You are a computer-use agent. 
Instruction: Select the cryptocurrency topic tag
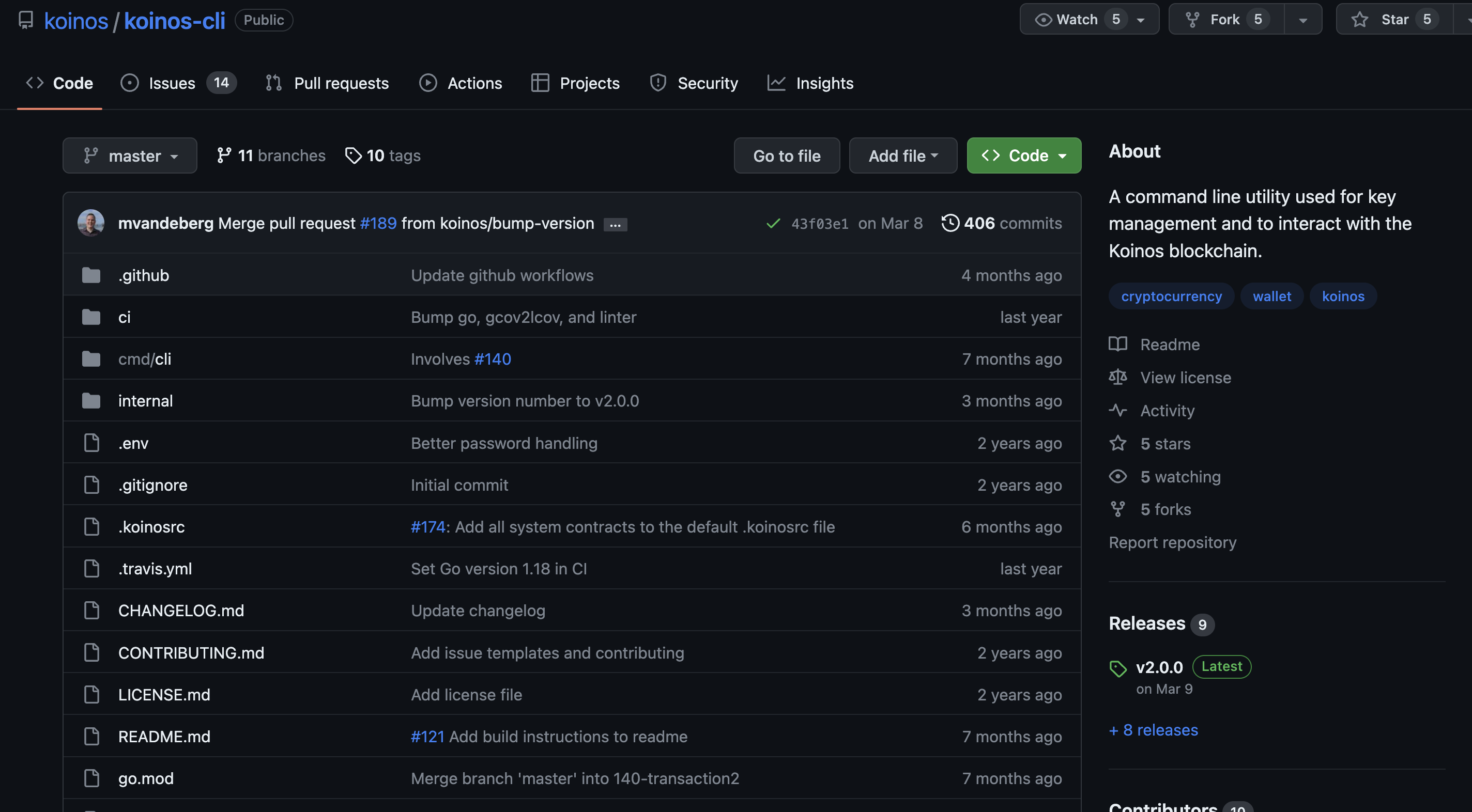(1171, 296)
